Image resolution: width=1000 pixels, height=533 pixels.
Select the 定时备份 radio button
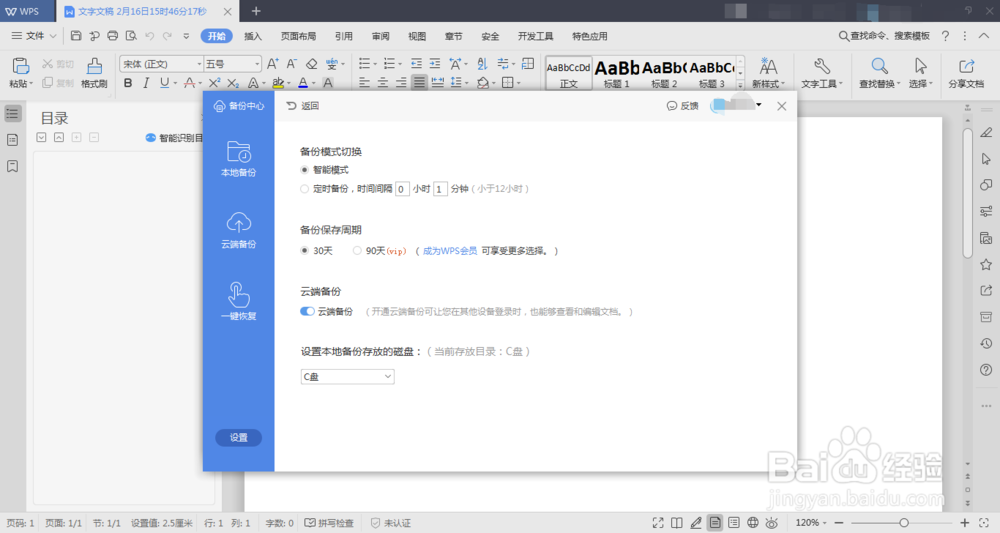(304, 189)
